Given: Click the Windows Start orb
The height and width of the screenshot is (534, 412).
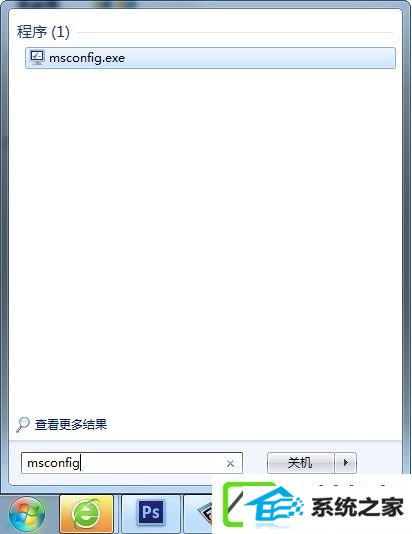Looking at the screenshot, I should click(27, 515).
